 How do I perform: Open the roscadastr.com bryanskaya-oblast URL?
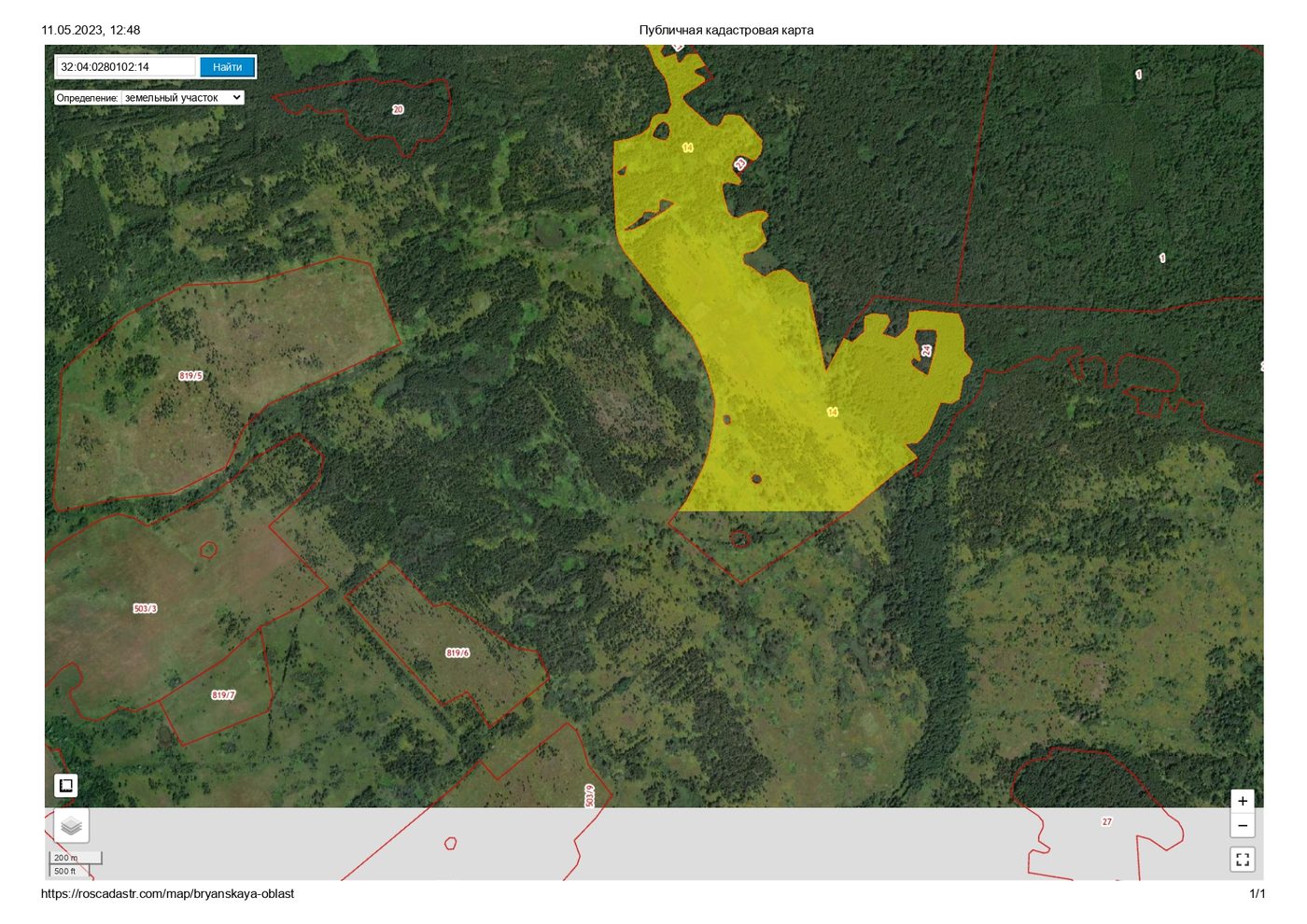coord(167,894)
